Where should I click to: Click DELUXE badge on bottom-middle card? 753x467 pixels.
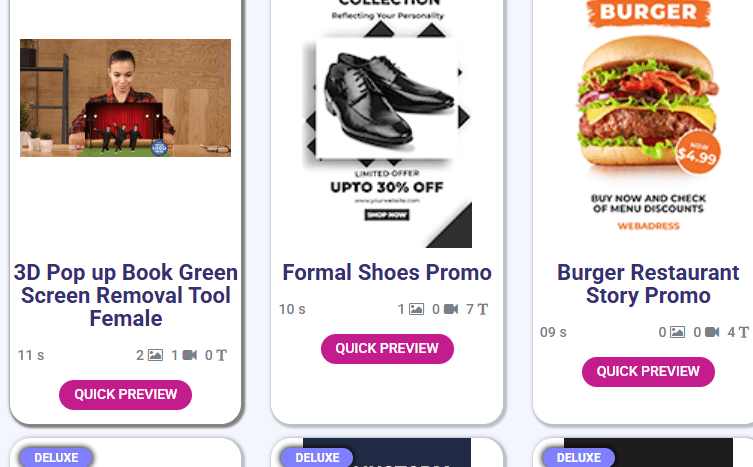tap(317, 457)
